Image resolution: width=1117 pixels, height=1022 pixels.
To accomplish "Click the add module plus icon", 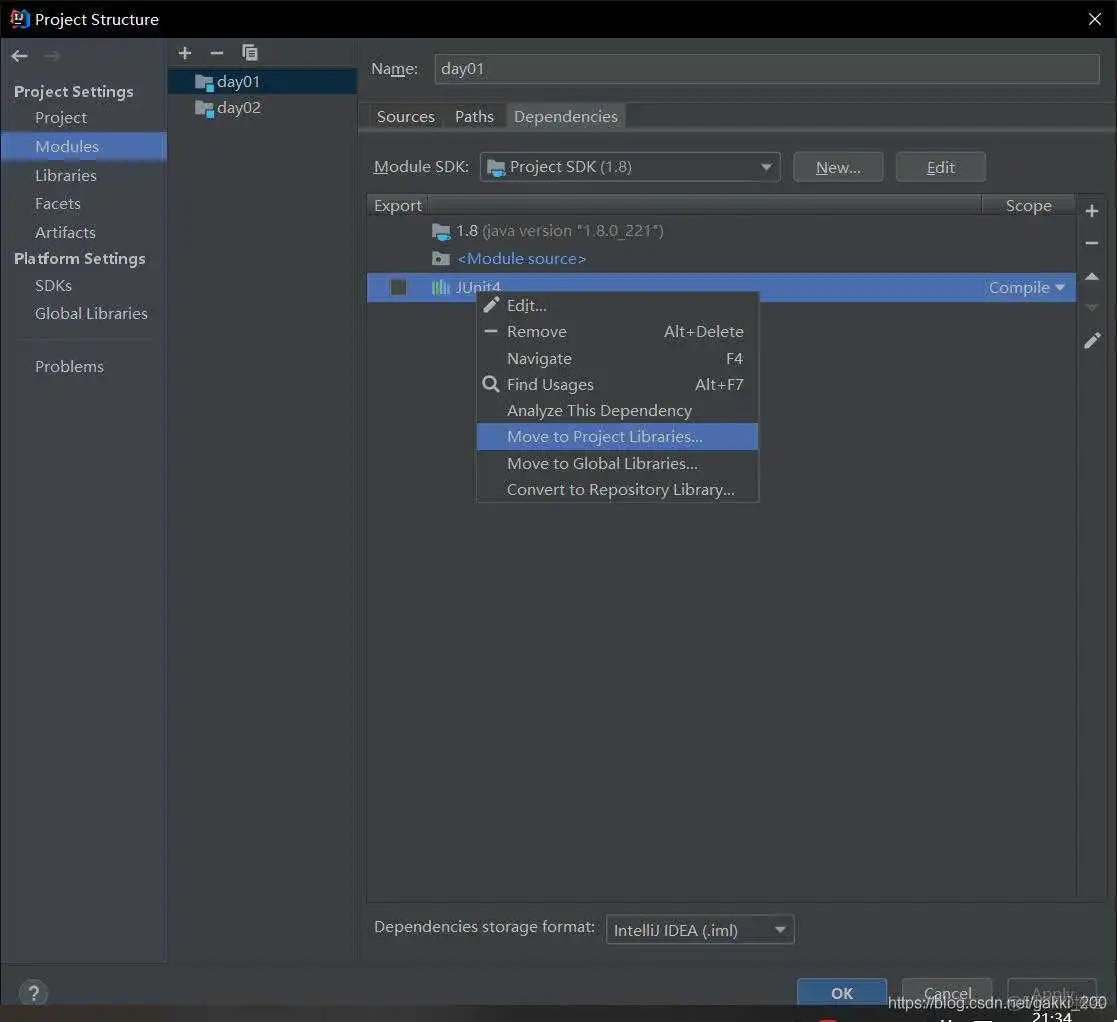I will [184, 52].
